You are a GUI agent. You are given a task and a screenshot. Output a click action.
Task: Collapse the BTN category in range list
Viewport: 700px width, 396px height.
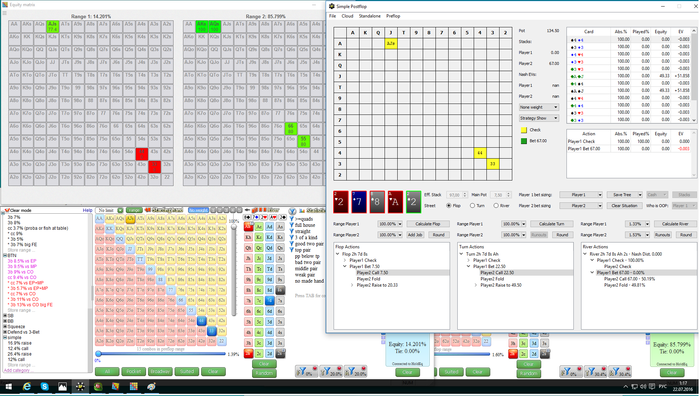[x=5, y=256]
